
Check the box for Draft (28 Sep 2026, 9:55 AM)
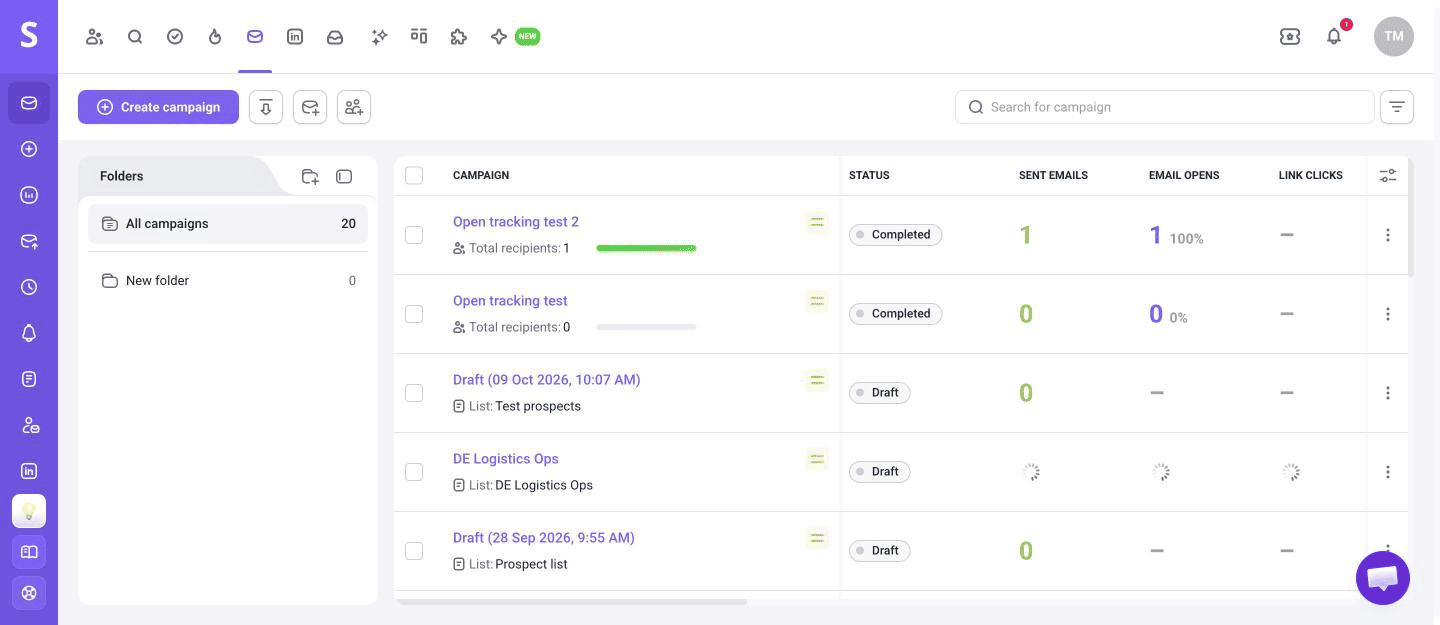point(414,551)
